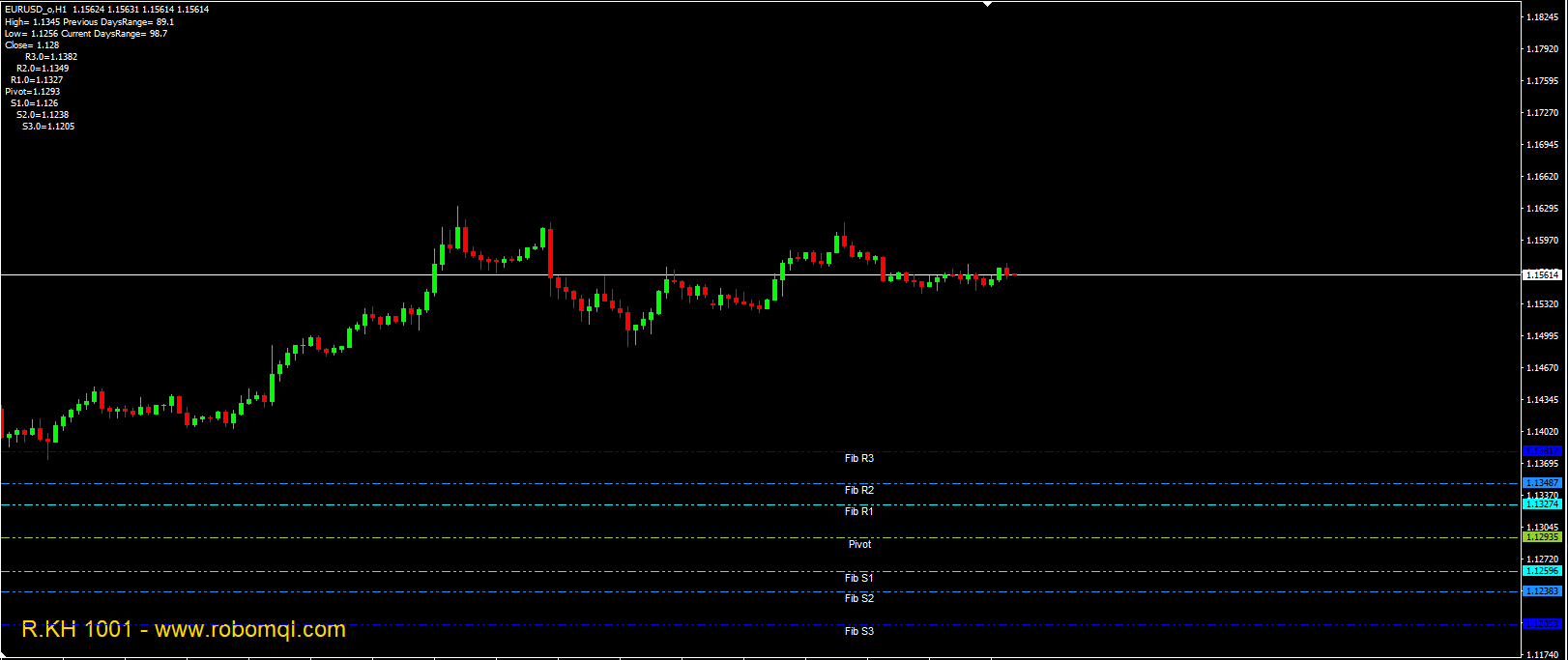This screenshot has width=1568, height=660.
Task: Click the green 1.12935 pivot price tag
Action: click(x=1542, y=537)
